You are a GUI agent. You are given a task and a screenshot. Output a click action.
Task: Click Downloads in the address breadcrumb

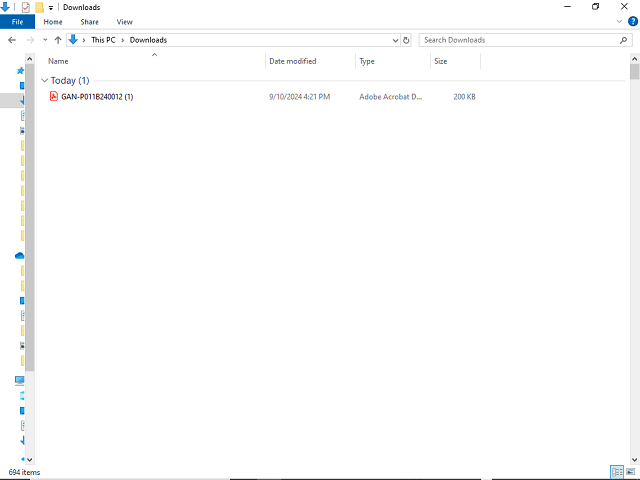148,40
